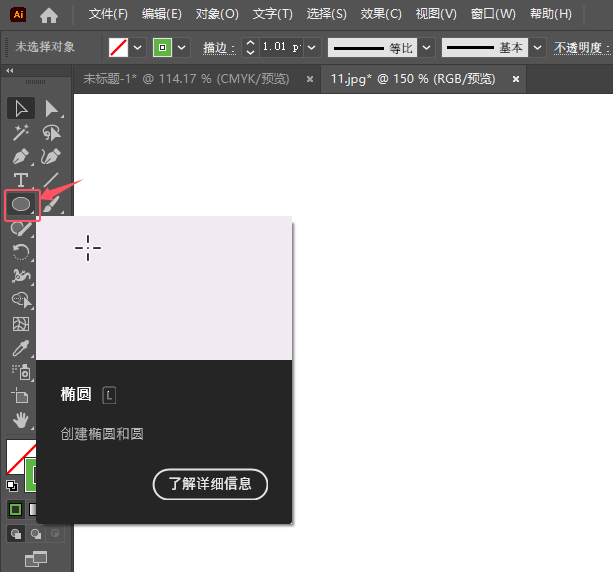Click the stroke weight value field
The height and width of the screenshot is (572, 613).
tap(281, 48)
